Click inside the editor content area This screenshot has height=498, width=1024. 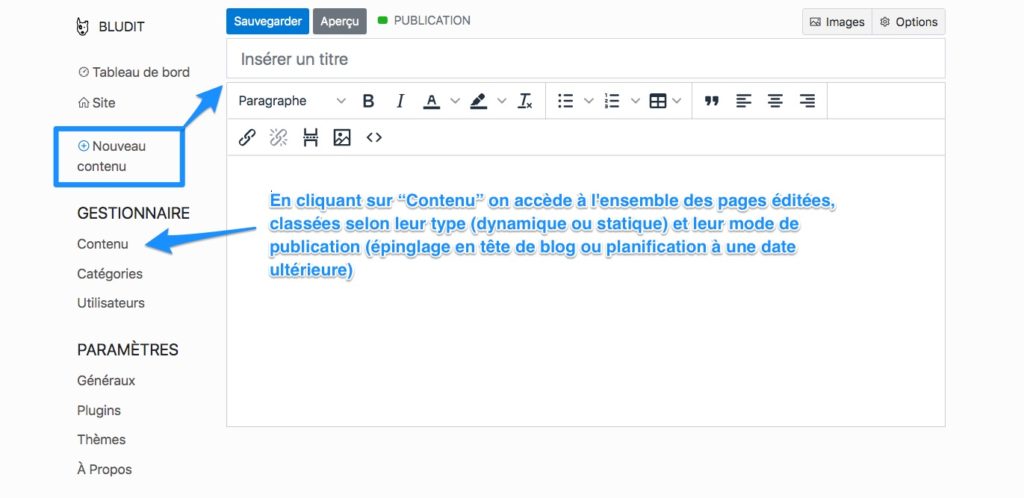click(586, 290)
